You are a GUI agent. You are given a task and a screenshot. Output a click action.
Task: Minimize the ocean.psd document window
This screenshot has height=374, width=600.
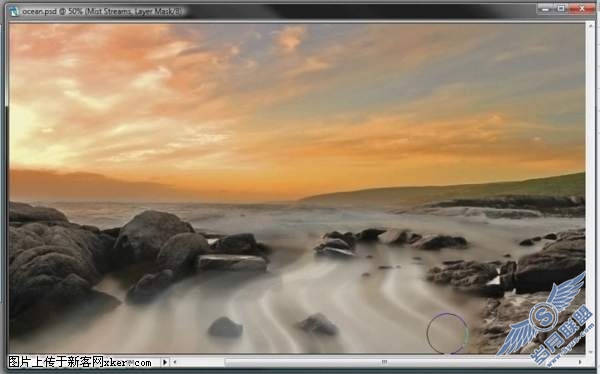[546, 8]
